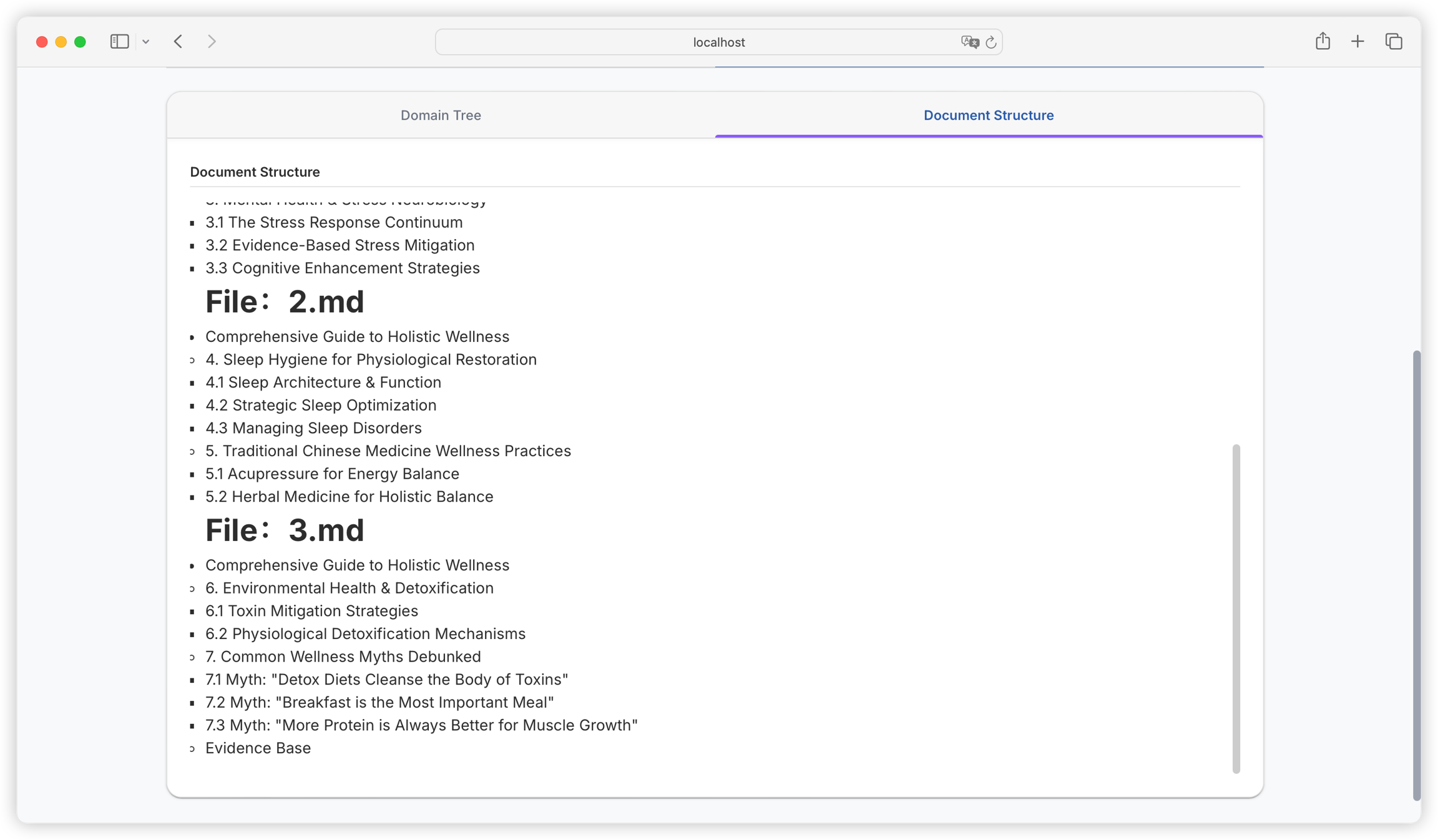Viewport: 1438px width, 840px height.
Task: Click the Safari sidebar toggle icon
Action: click(119, 42)
